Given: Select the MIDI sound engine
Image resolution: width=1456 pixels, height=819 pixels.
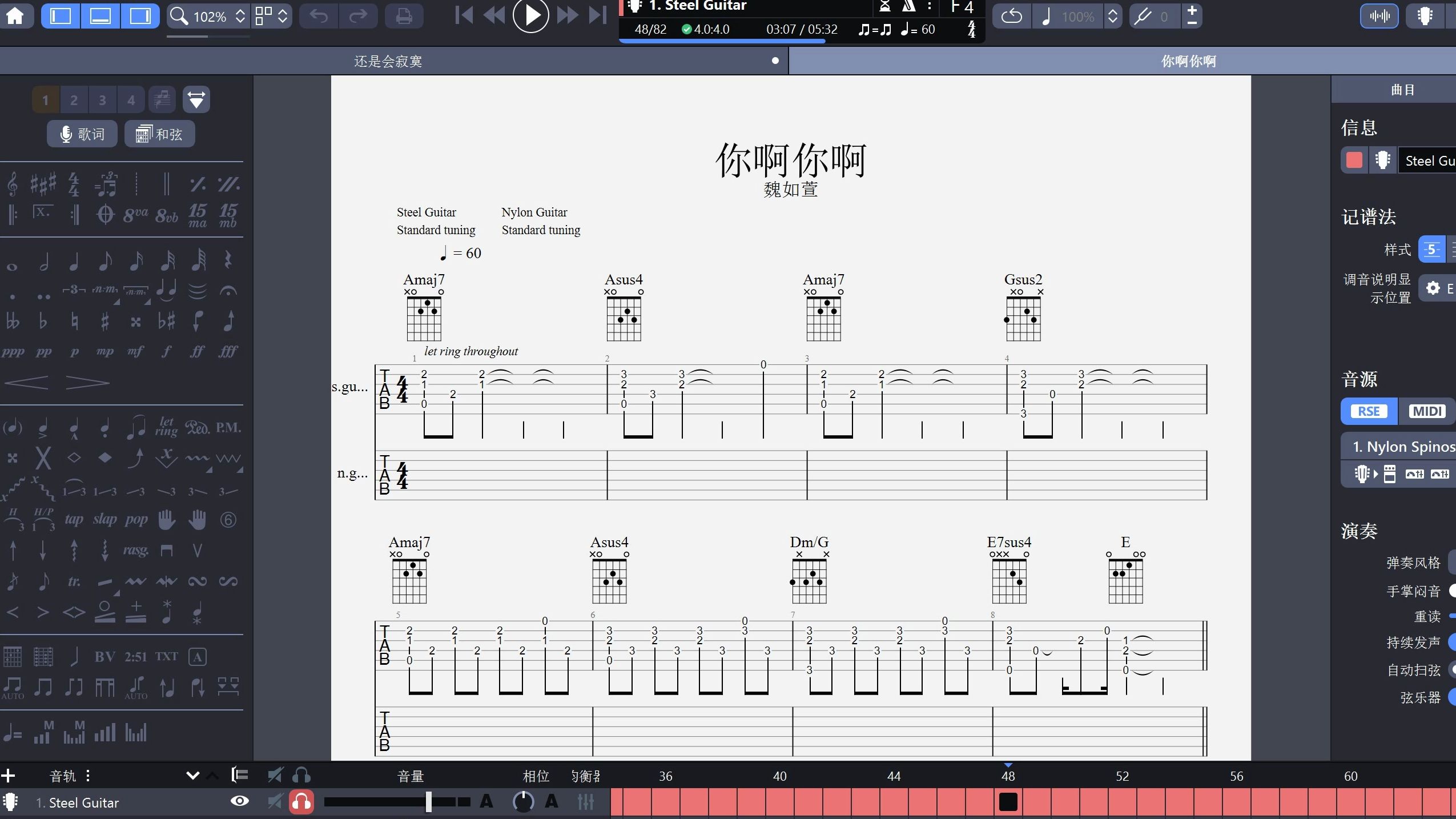Looking at the screenshot, I should point(1427,411).
